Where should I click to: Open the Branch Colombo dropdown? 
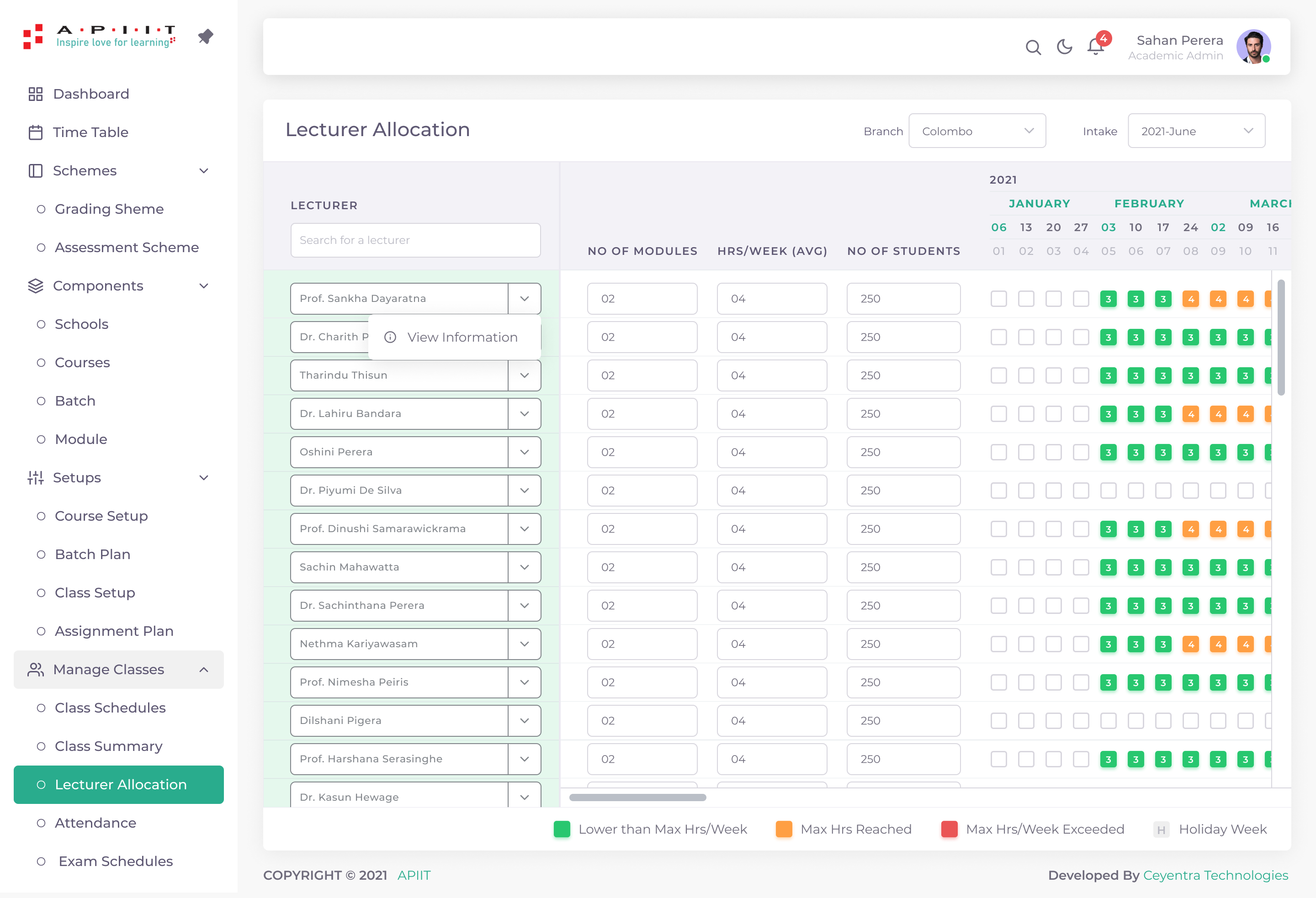(977, 132)
